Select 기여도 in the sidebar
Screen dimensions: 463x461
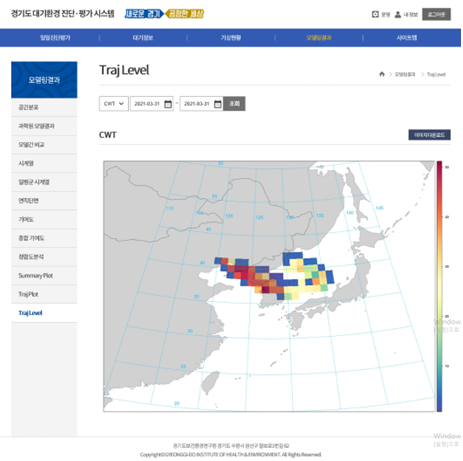pyautogui.click(x=44, y=219)
